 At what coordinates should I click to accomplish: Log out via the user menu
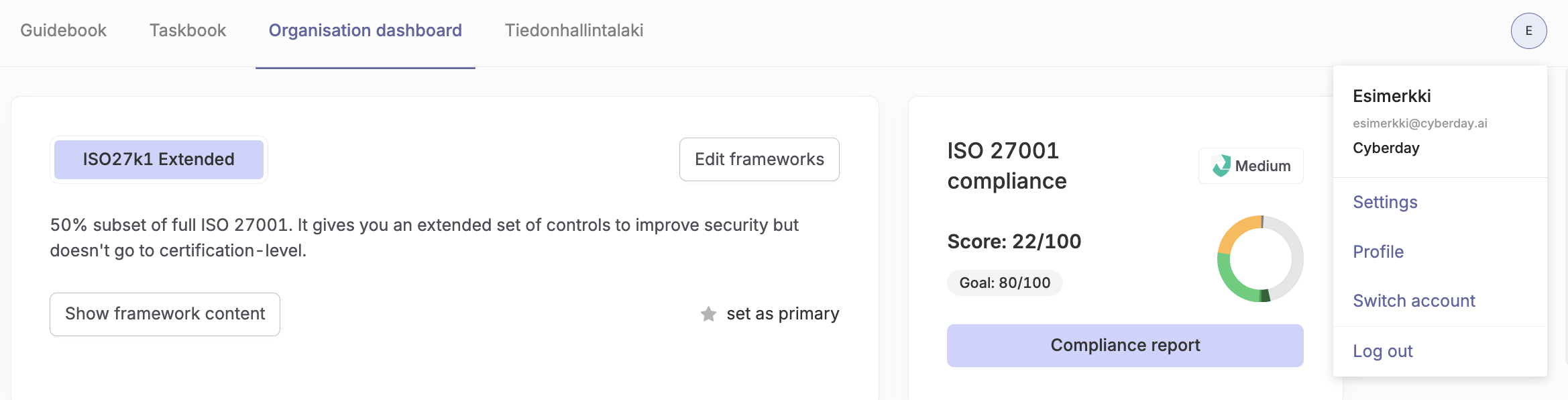[x=1383, y=351]
